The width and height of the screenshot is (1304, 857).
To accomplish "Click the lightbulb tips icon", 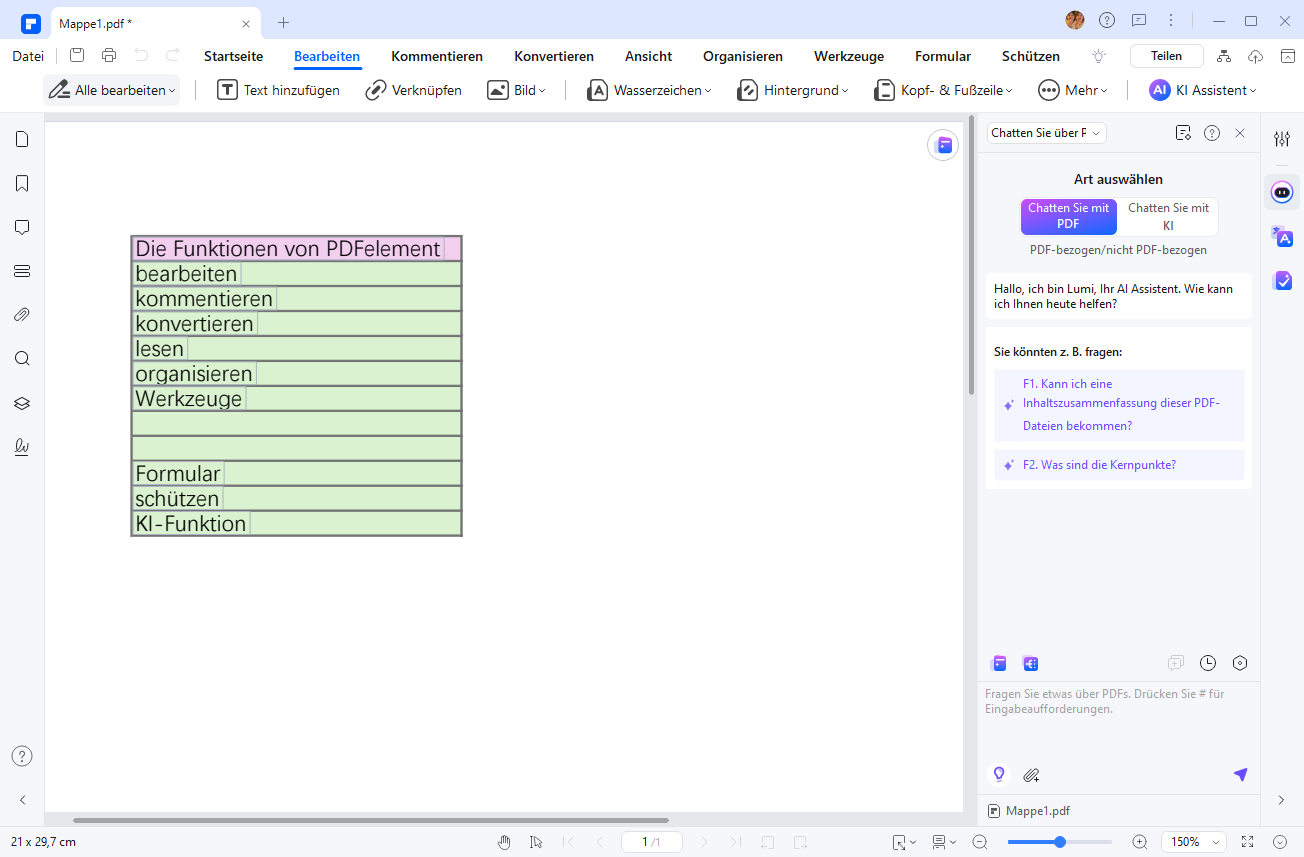I will tap(1099, 56).
